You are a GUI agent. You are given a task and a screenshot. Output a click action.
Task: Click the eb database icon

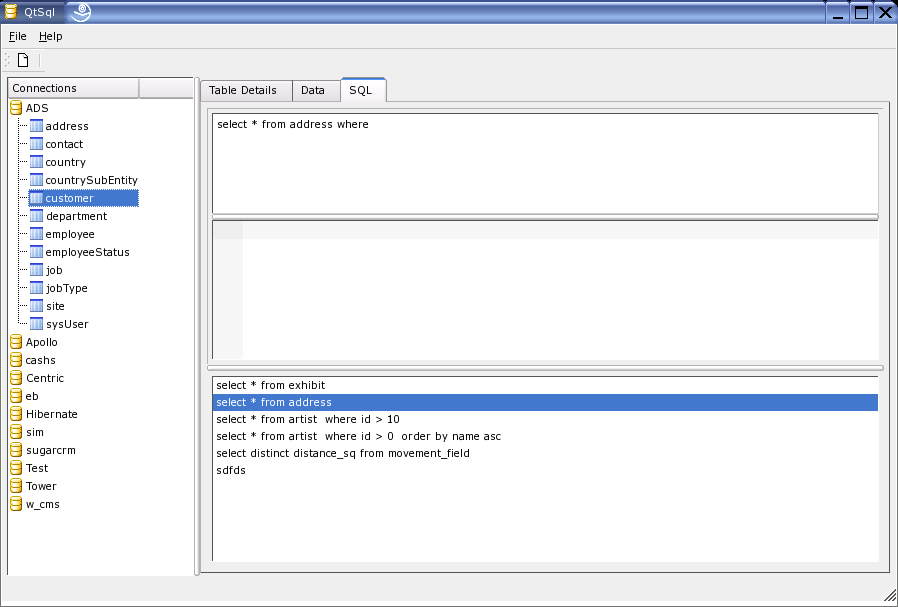(17, 396)
